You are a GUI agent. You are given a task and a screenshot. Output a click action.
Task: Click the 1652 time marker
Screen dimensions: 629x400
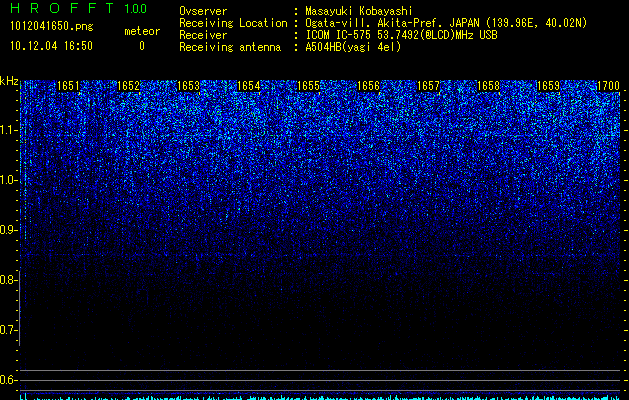128,86
